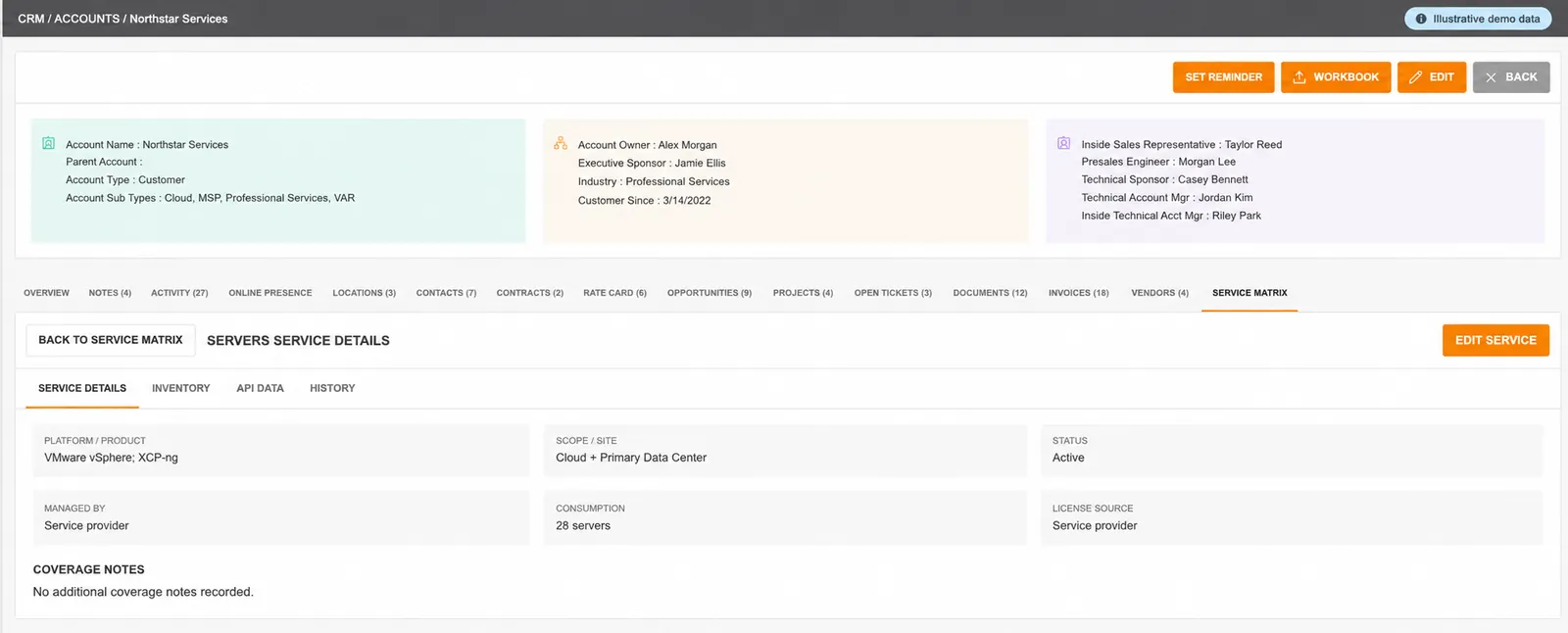Screen dimensions: 1568x633
Task: Open Activity (27) tab
Action: [179, 293]
